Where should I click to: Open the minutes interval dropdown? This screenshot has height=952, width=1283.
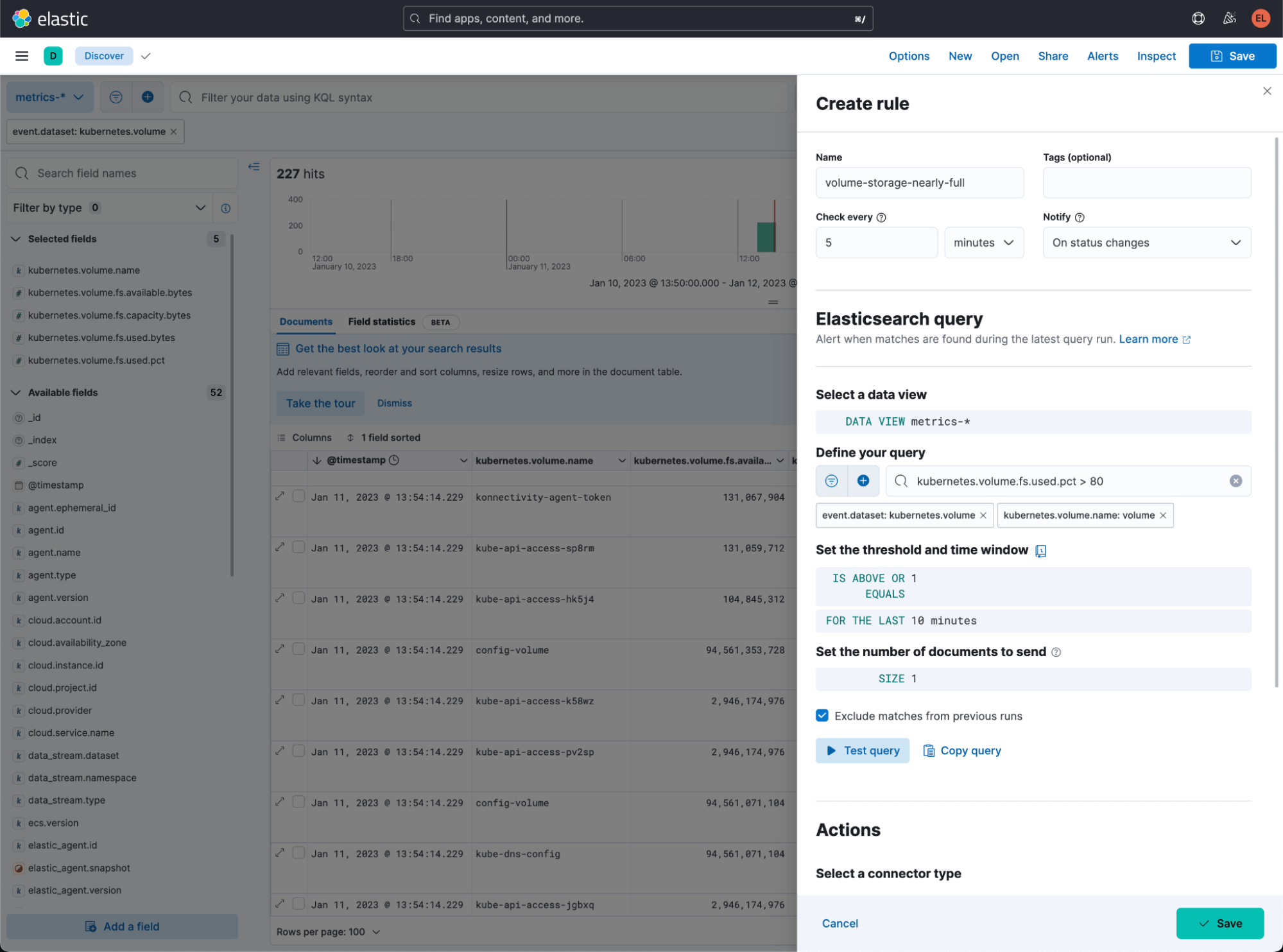(983, 243)
